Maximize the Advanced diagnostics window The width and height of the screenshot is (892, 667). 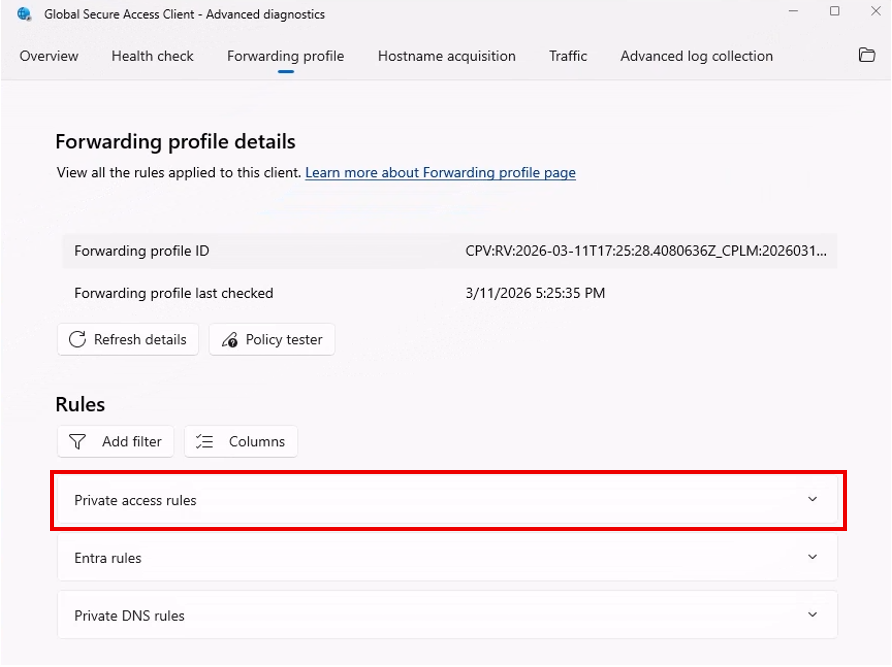pyautogui.click(x=835, y=11)
